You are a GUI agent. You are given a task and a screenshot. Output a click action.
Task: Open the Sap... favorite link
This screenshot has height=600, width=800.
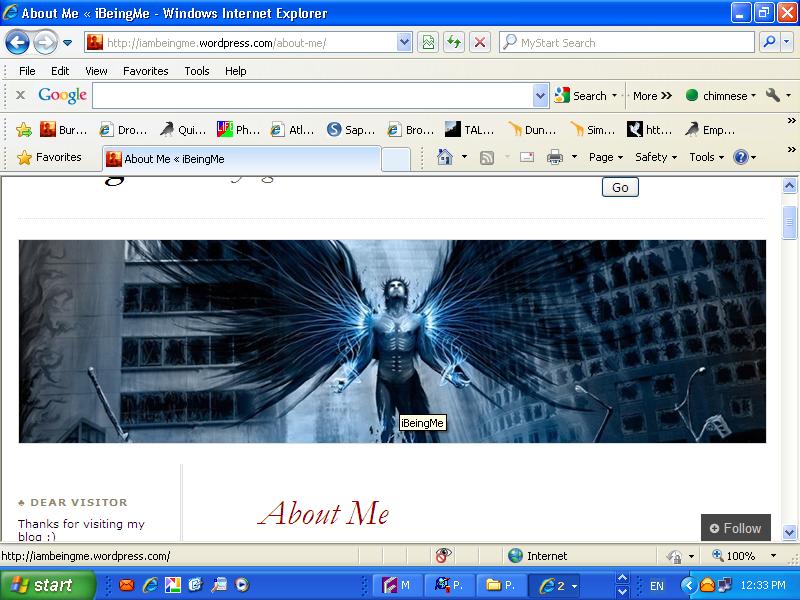tap(351, 130)
